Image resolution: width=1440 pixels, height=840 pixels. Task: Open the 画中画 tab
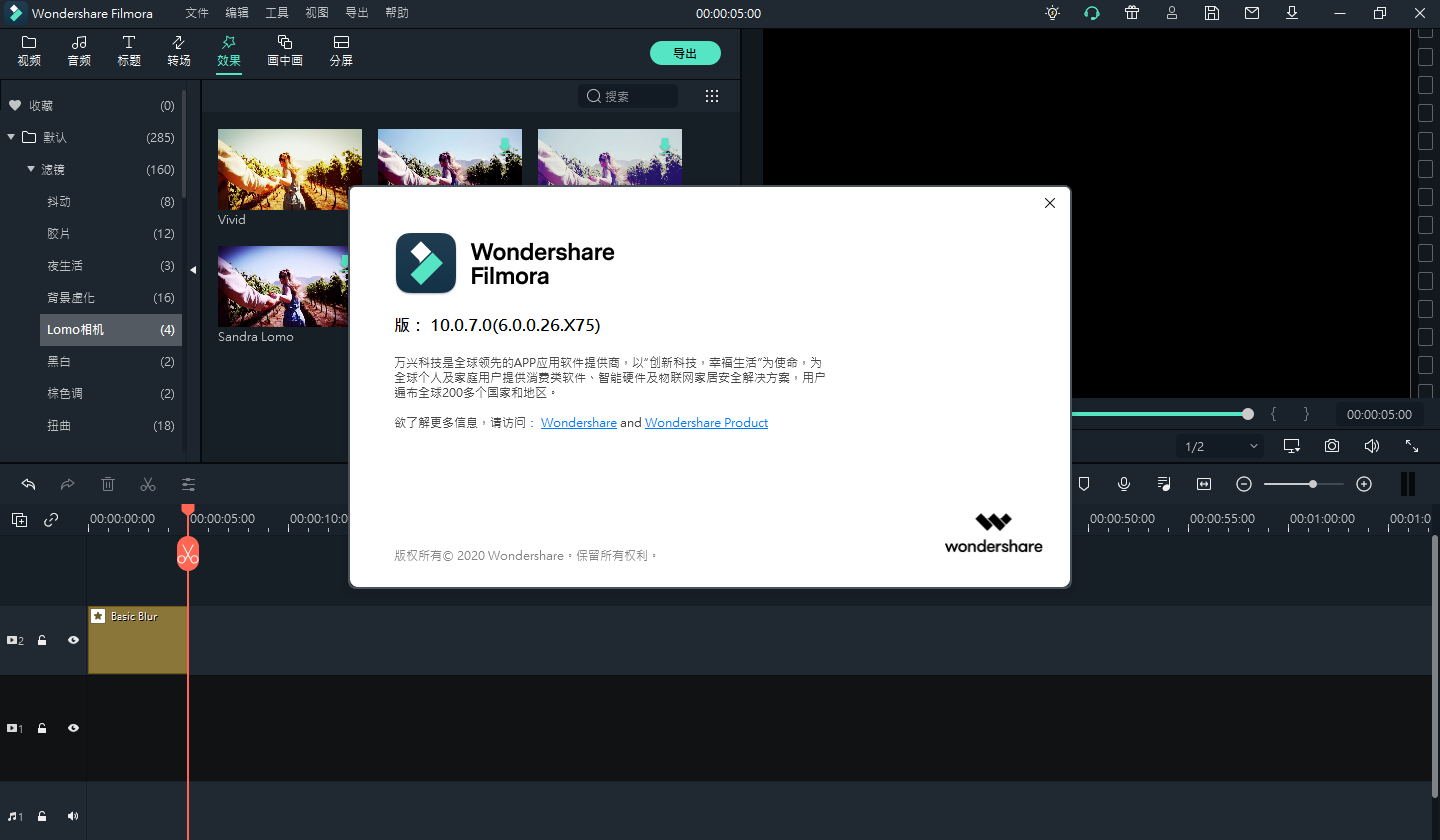285,51
